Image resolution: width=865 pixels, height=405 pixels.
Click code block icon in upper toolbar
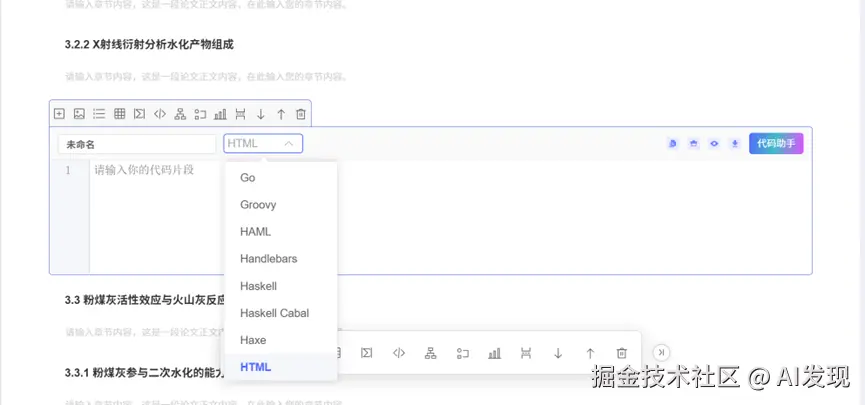click(x=160, y=114)
